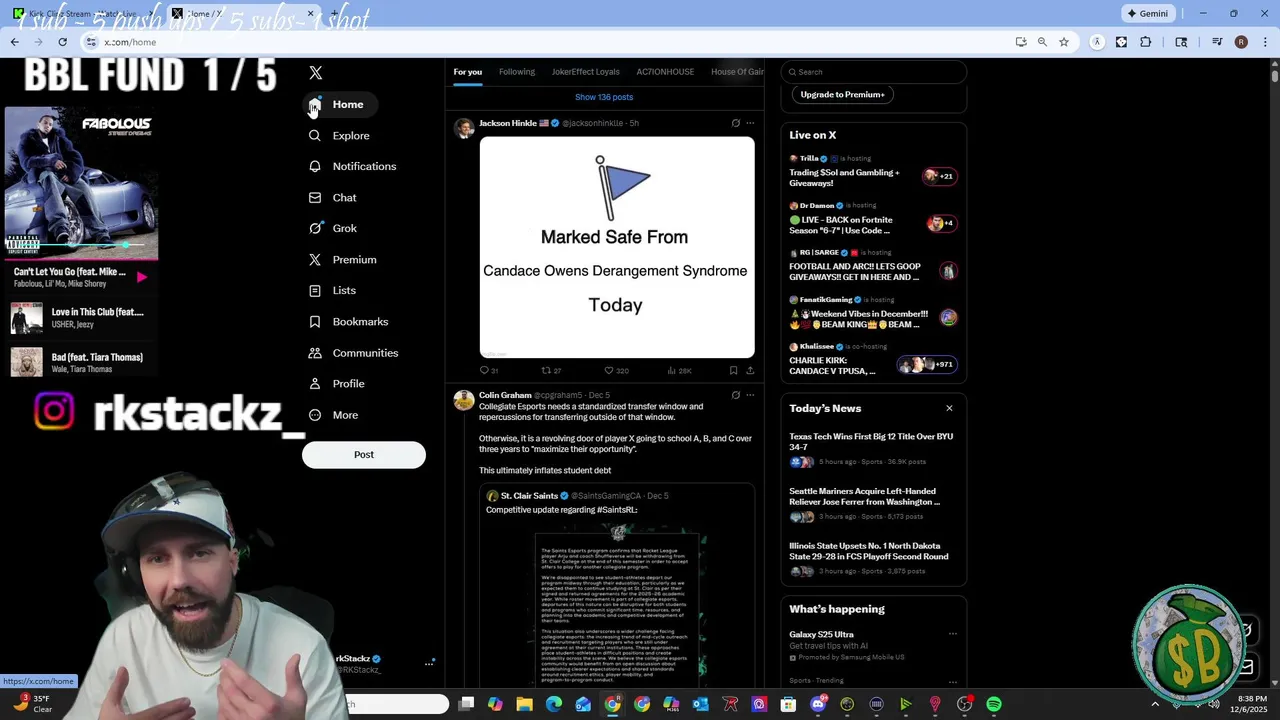
Task: Open a new Chrome tab
Action: (334, 14)
